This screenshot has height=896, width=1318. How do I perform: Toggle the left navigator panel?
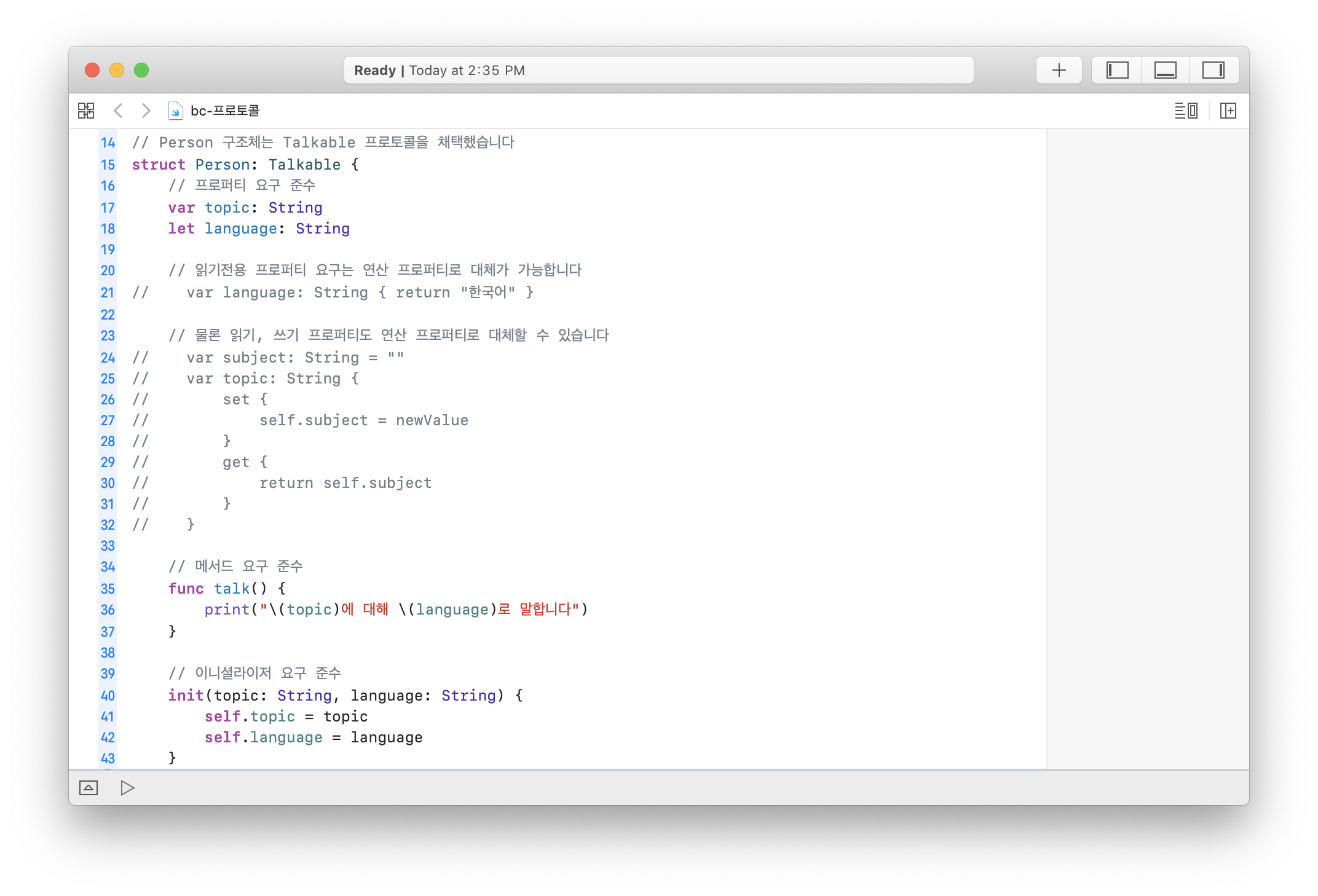(1117, 70)
